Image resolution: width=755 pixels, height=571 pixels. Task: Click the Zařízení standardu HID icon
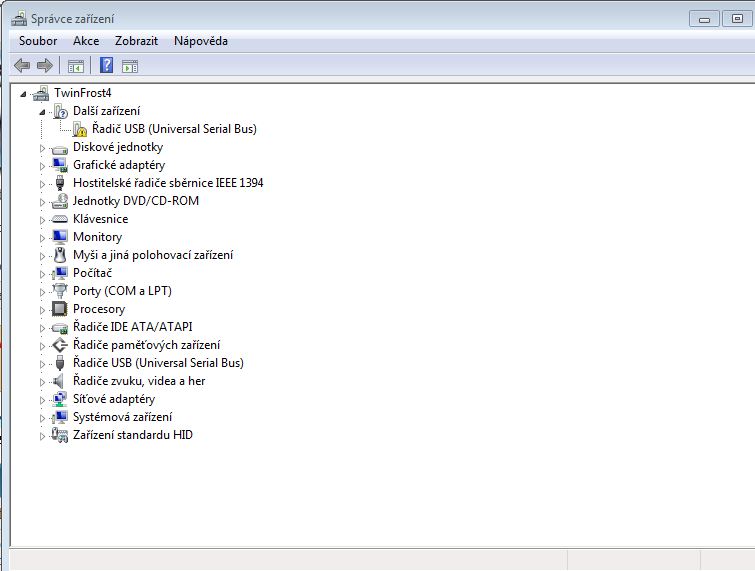click(60, 435)
